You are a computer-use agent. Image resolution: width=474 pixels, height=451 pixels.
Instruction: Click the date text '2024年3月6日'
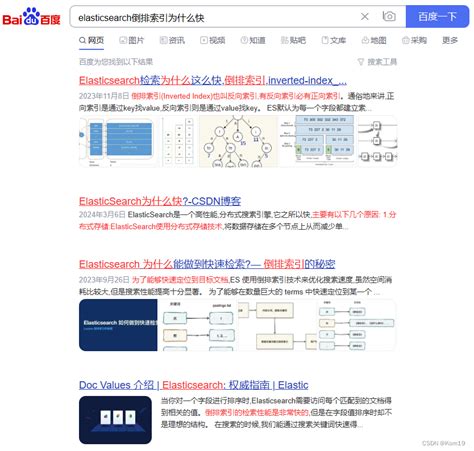102,214
